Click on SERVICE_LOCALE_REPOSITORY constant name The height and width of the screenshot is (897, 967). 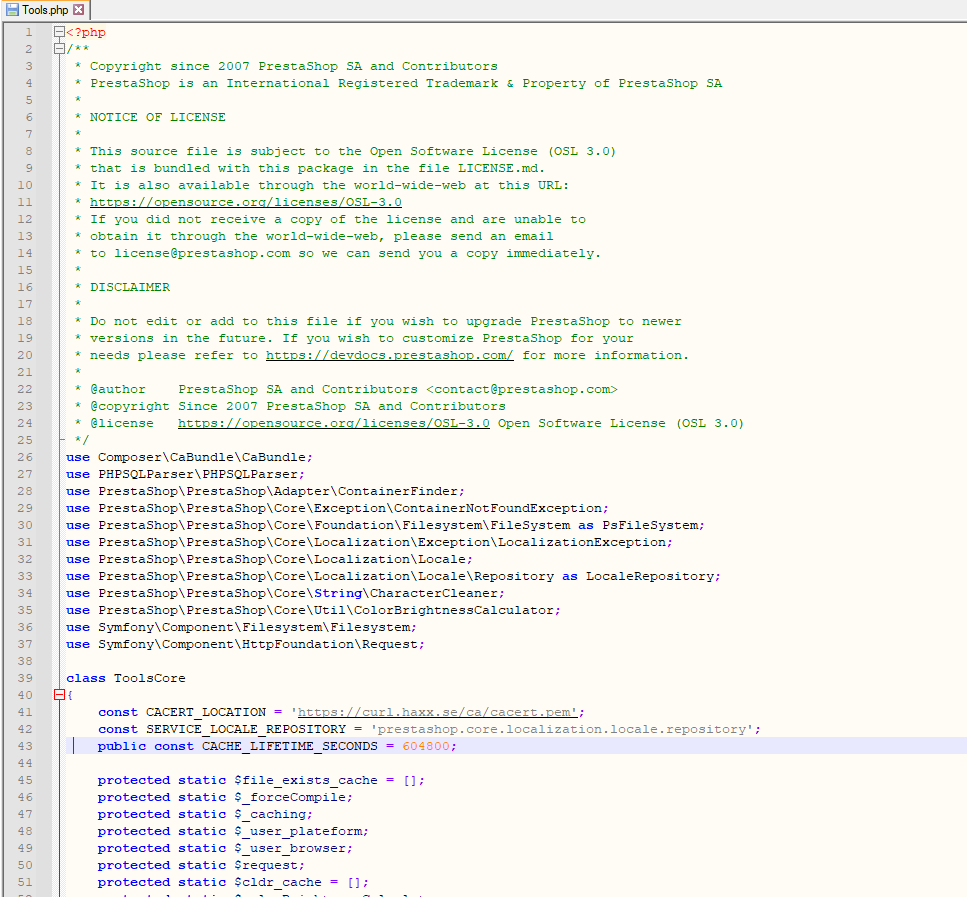(245, 729)
